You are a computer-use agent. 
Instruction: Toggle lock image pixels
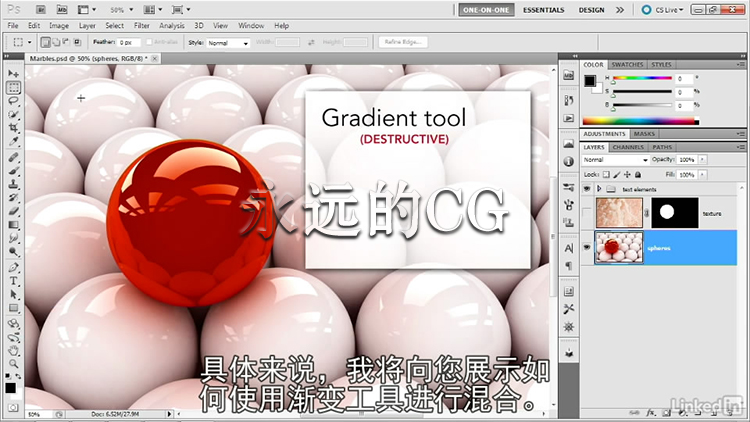tap(617, 175)
